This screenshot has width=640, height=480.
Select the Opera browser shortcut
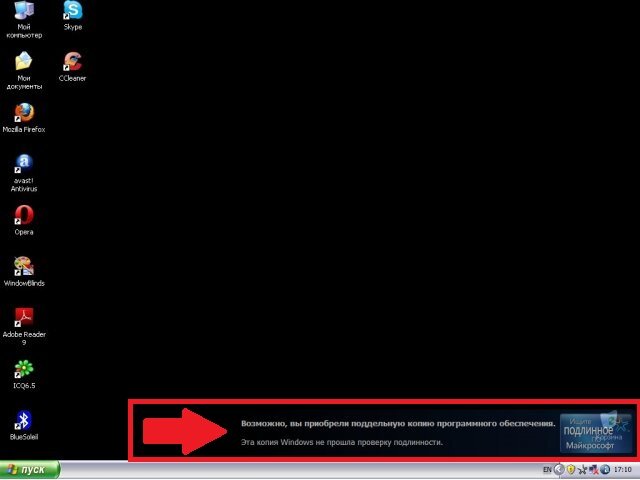click(x=24, y=220)
